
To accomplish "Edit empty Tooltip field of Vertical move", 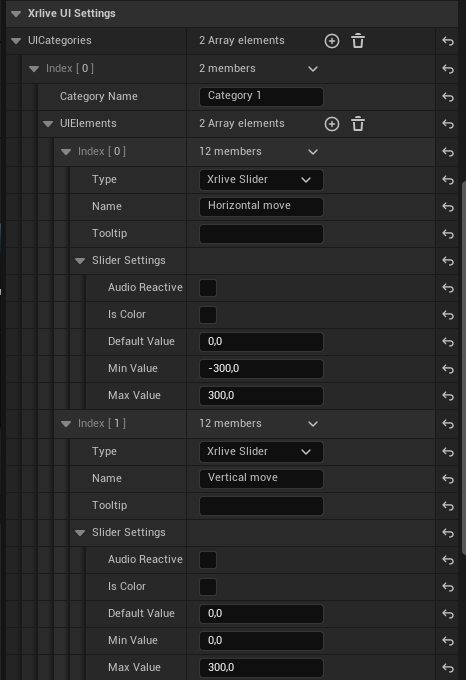I will tap(261, 506).
